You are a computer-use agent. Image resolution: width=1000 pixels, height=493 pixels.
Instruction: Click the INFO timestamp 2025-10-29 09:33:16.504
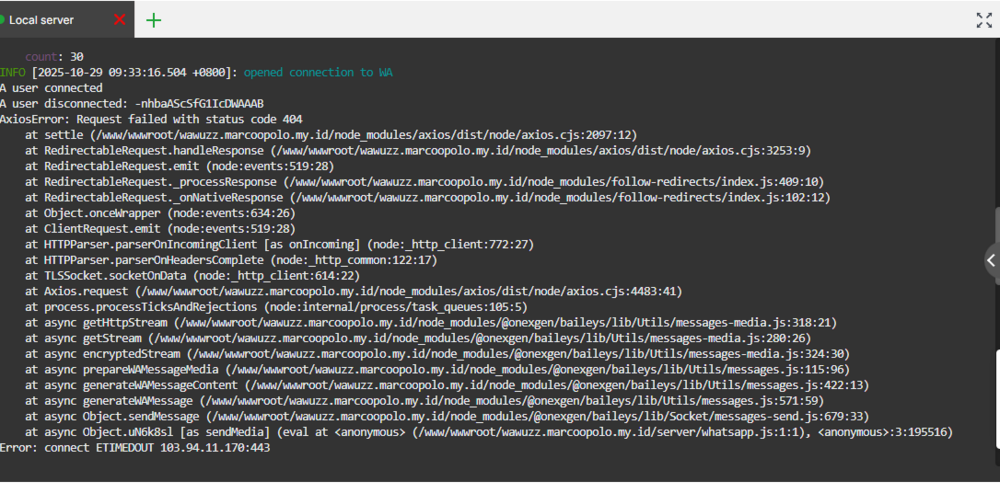(x=135, y=72)
